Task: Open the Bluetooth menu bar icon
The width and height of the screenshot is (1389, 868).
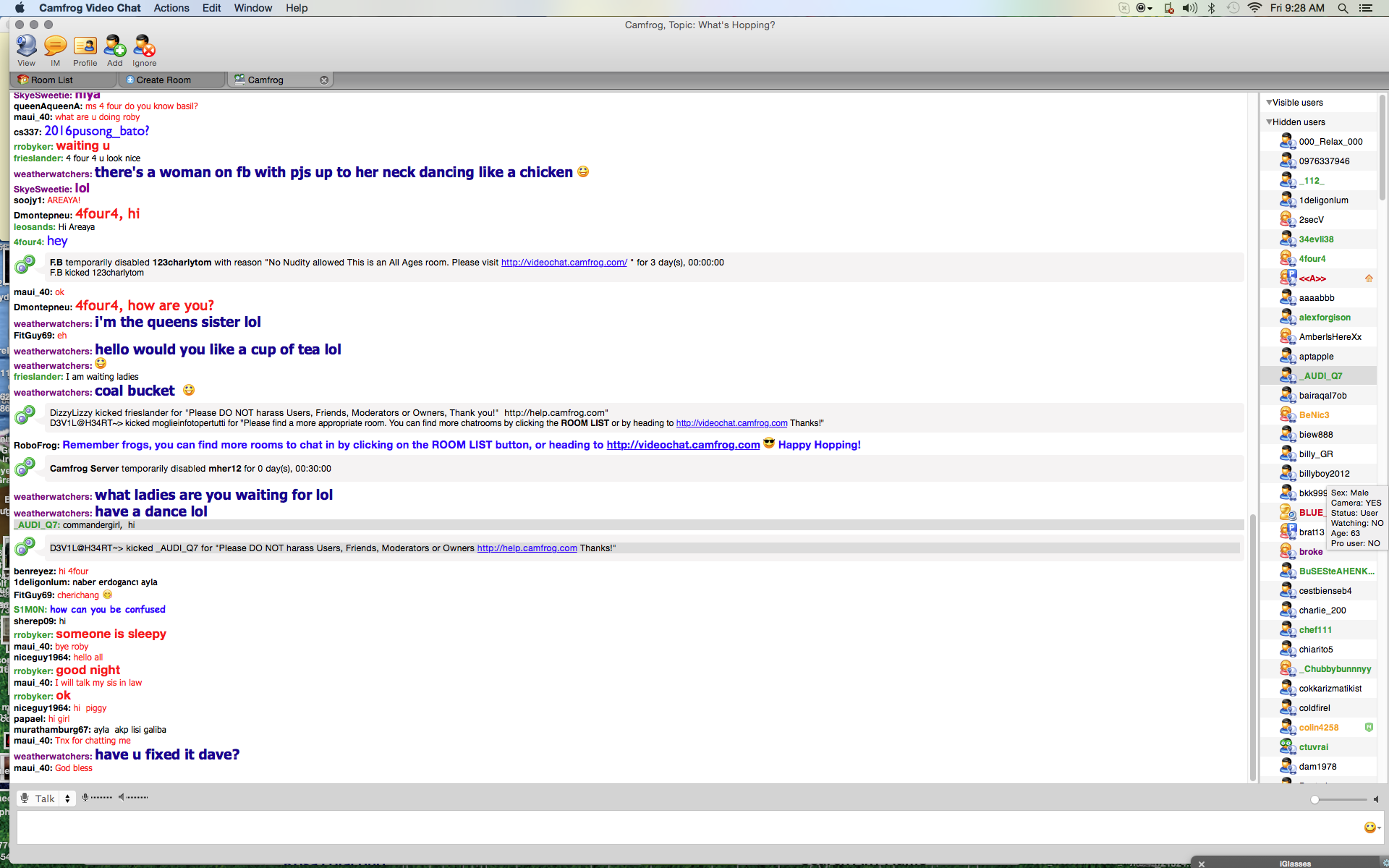Action: [1211, 8]
